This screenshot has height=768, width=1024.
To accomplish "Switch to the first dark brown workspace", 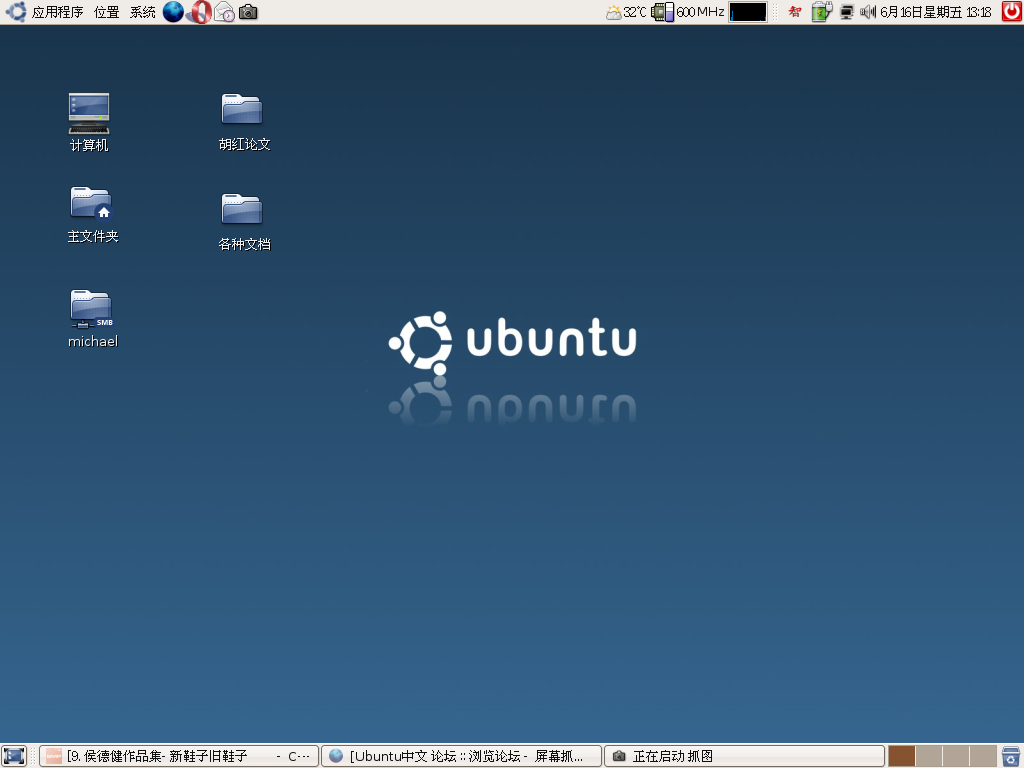I will (901, 756).
